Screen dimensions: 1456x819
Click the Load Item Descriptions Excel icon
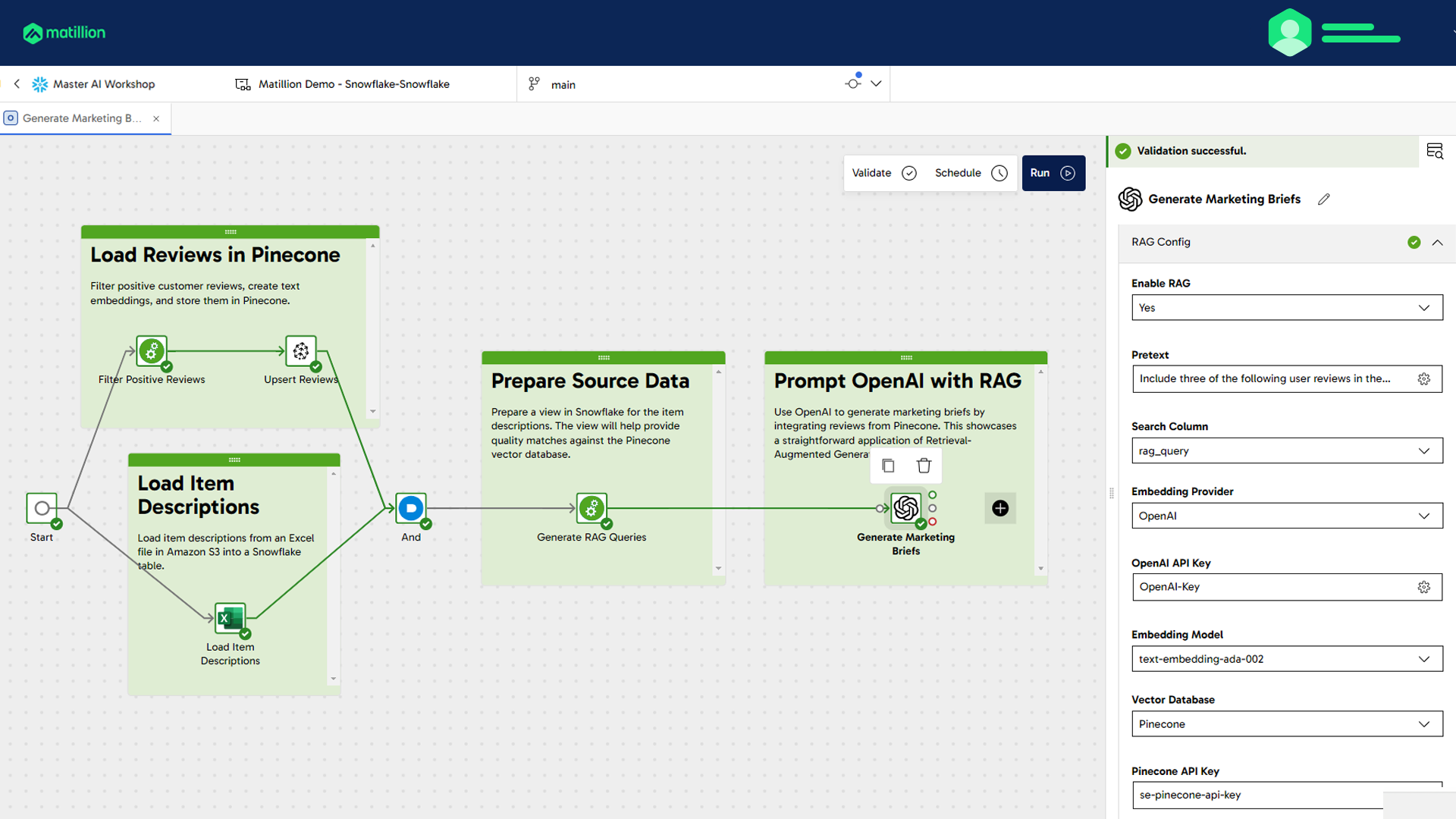[x=230, y=618]
